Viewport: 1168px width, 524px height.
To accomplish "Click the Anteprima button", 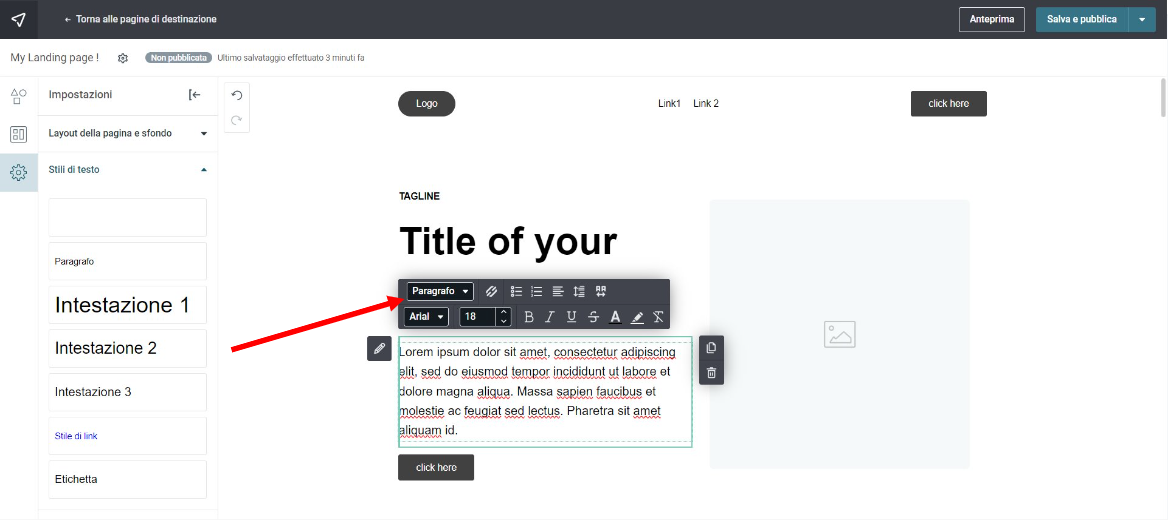I will [x=992, y=19].
